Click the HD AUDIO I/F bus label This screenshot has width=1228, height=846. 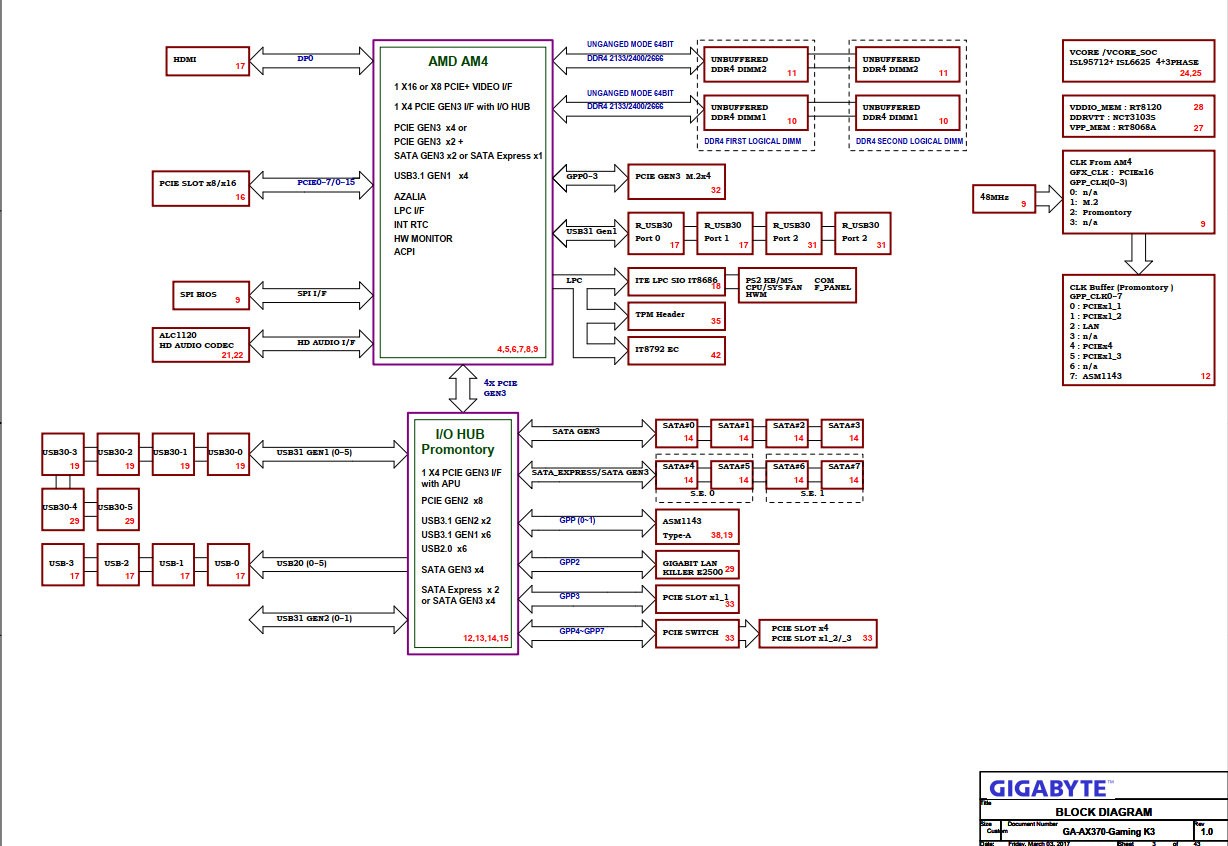point(326,343)
